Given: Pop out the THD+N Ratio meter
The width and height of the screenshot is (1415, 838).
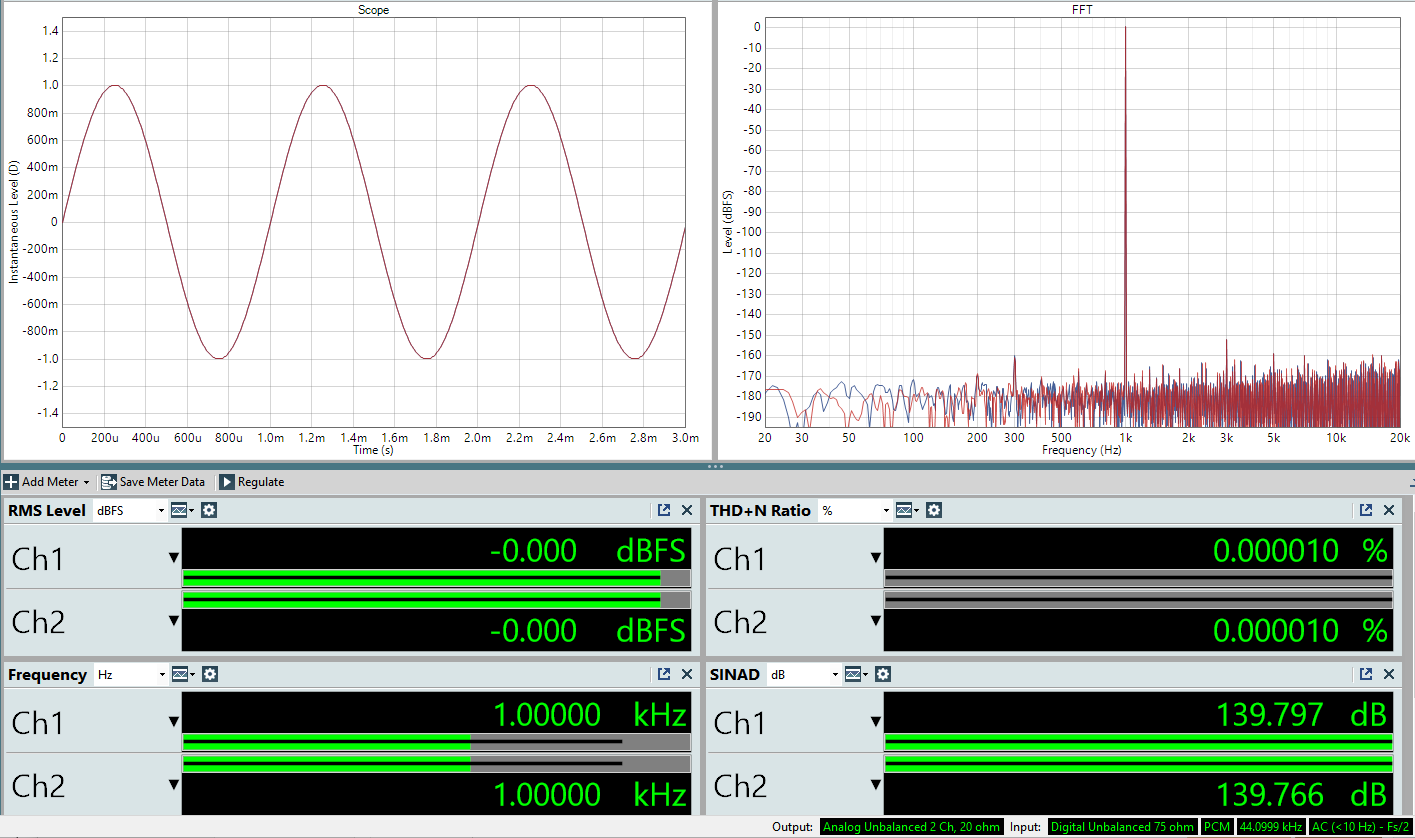Looking at the screenshot, I should 1366,510.
